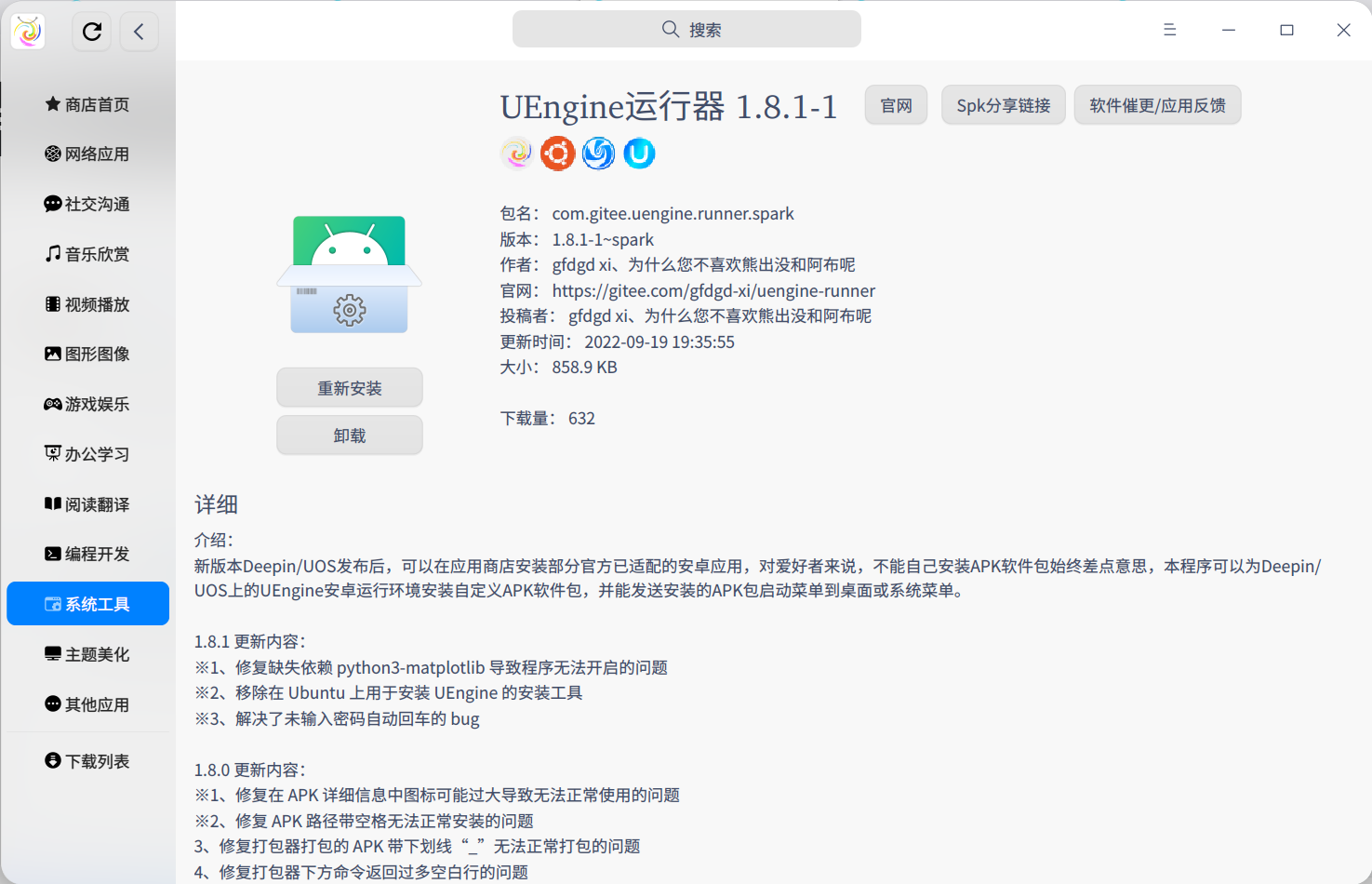1372x884 pixels.
Task: Expand the Spk分享链接 share option
Action: (1003, 104)
